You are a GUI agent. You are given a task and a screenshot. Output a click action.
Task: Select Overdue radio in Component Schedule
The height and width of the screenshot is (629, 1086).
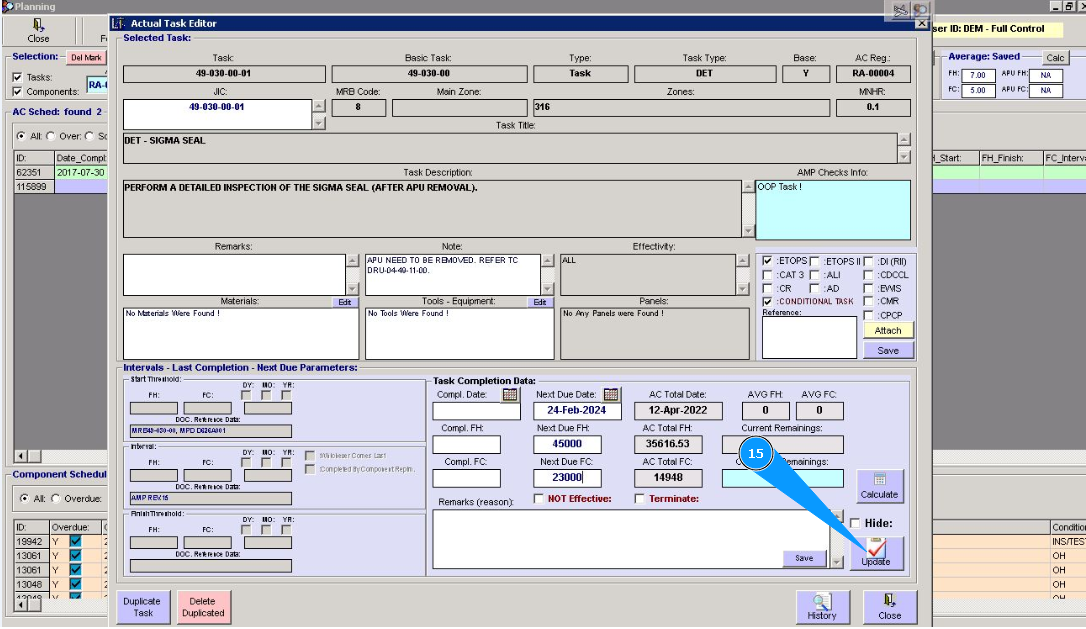55,498
